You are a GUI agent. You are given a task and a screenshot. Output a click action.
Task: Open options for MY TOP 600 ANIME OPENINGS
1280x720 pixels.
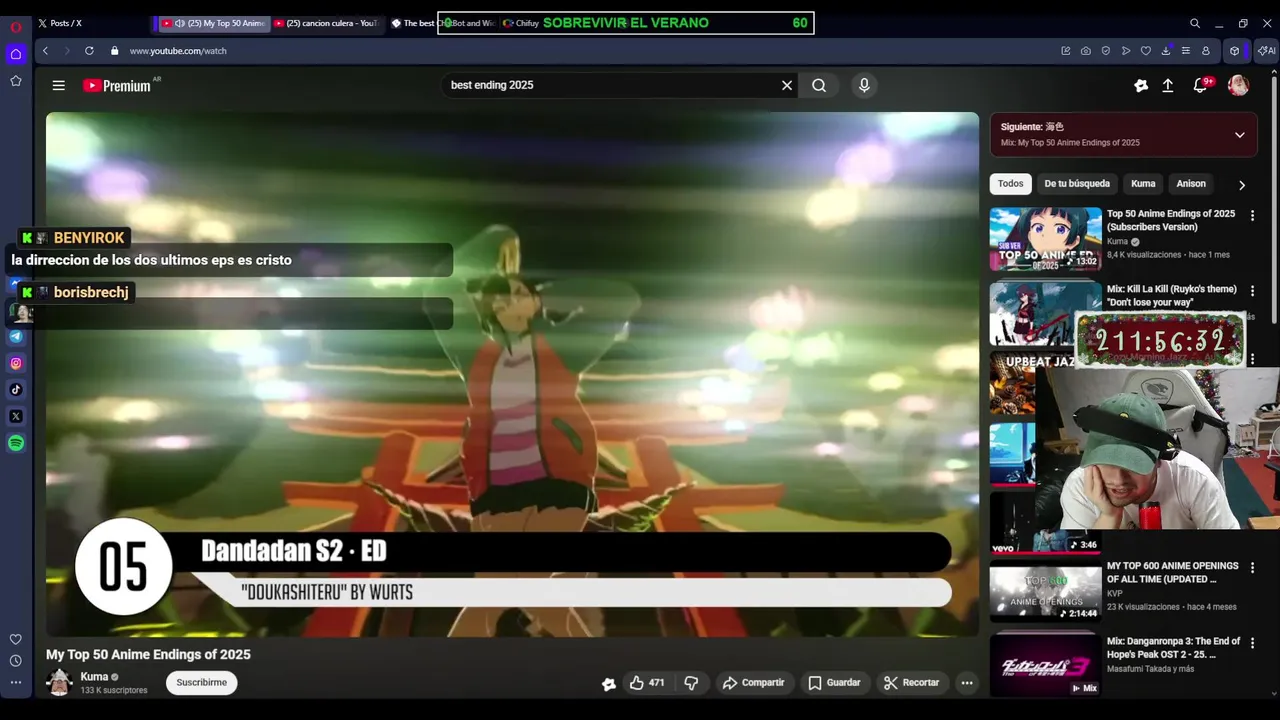pos(1252,567)
